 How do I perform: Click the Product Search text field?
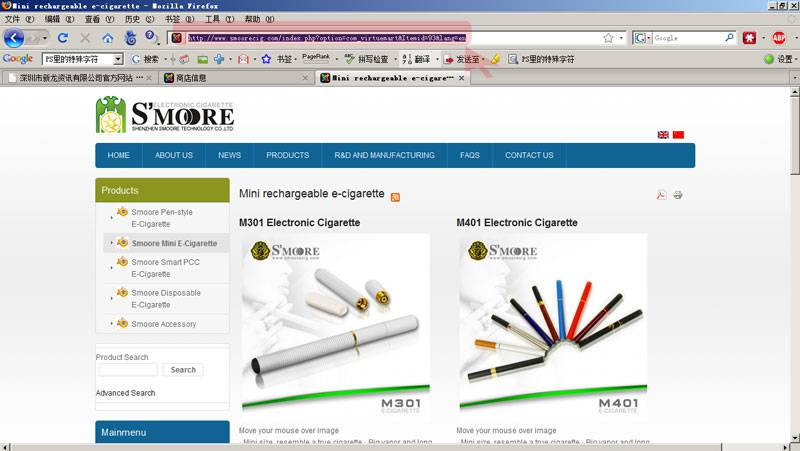click(127, 370)
